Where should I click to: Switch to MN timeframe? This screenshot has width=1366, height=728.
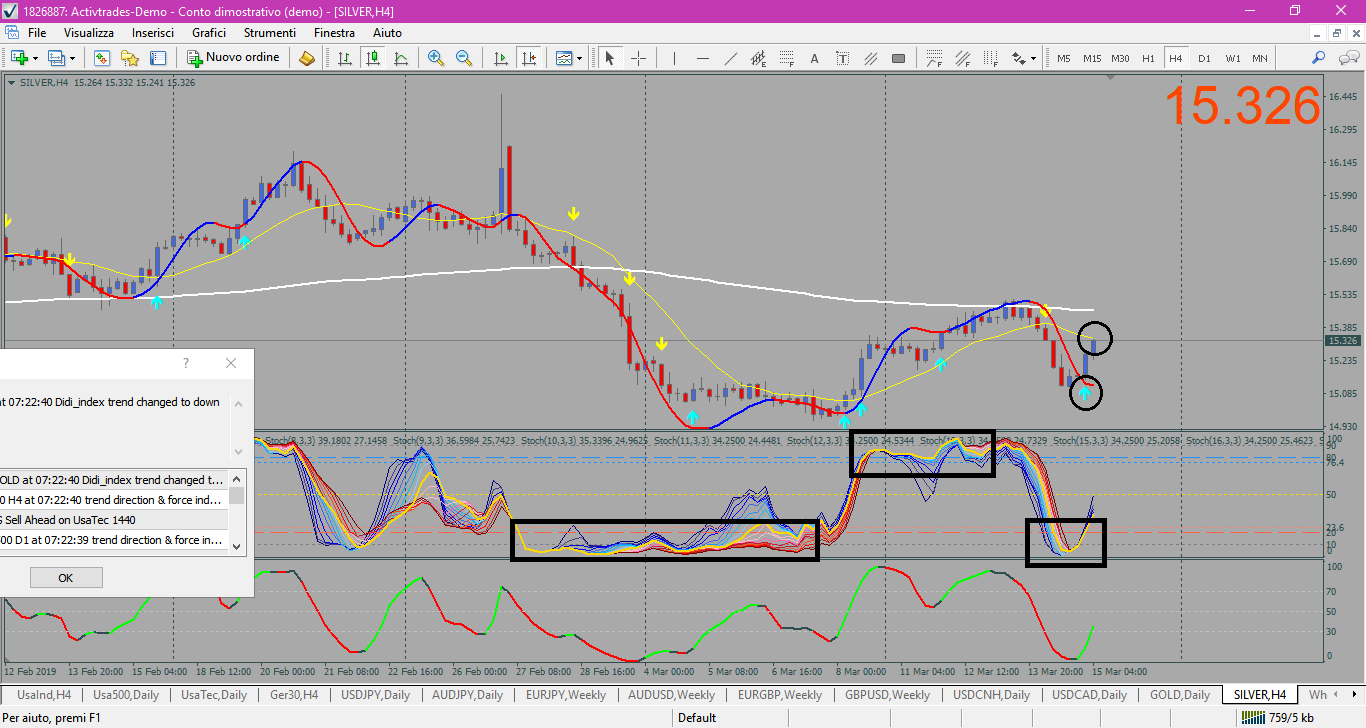tap(1260, 58)
